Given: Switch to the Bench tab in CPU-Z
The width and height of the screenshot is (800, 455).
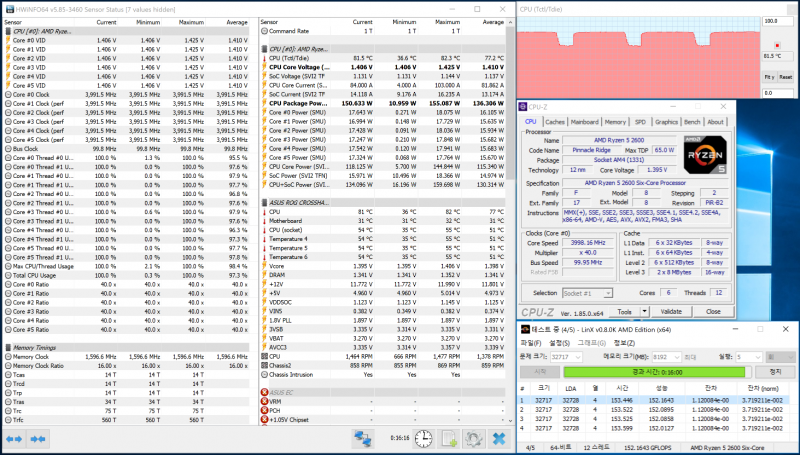Looking at the screenshot, I should [692, 122].
